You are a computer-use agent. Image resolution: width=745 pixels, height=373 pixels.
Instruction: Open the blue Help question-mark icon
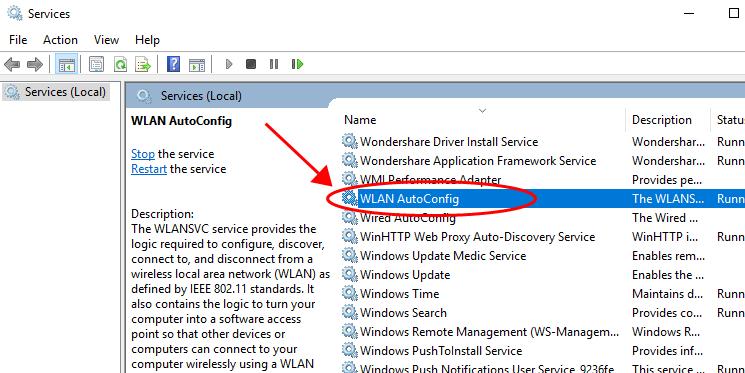(x=173, y=64)
